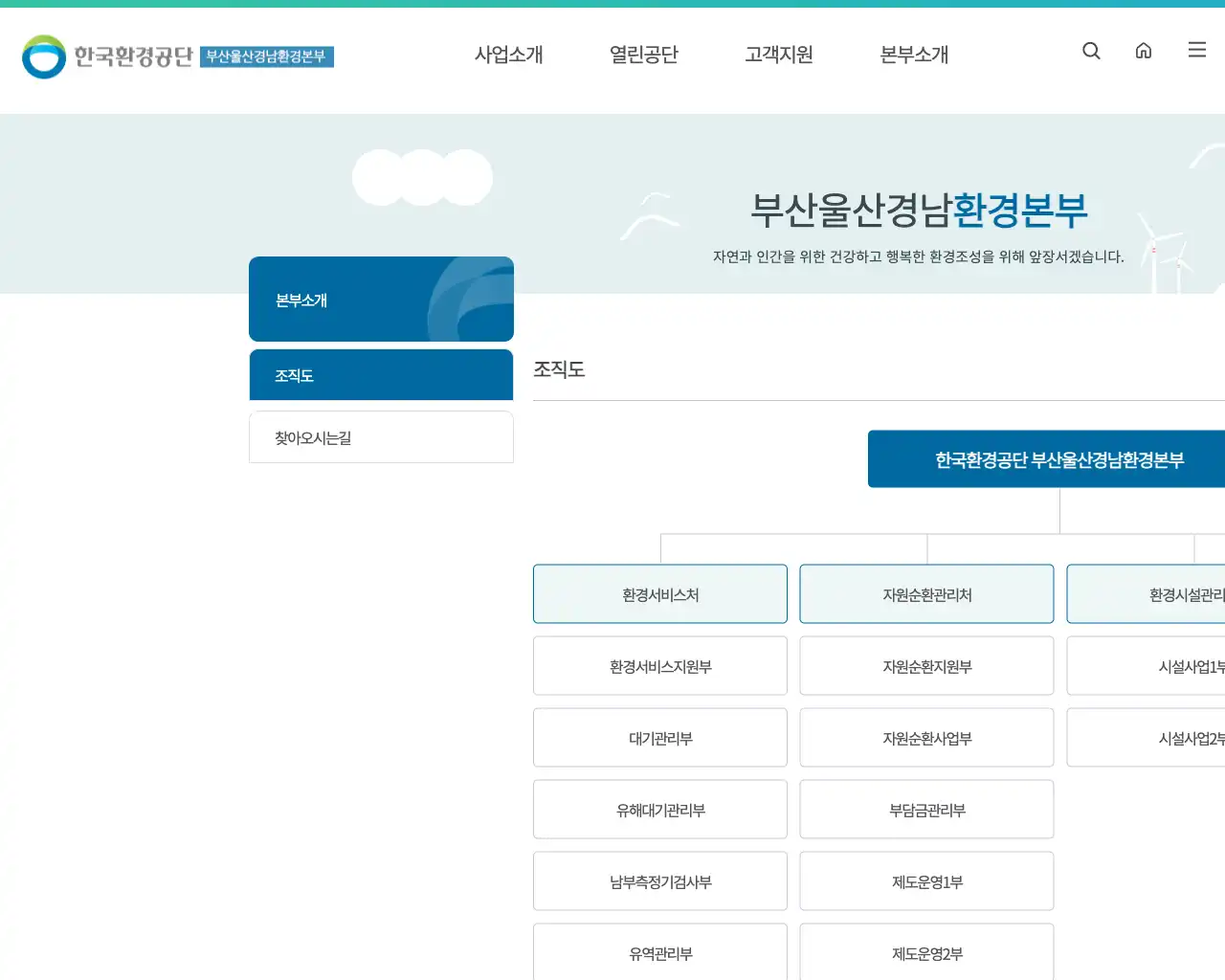Click the home icon in the header
The width and height of the screenshot is (1225, 980).
click(1144, 51)
